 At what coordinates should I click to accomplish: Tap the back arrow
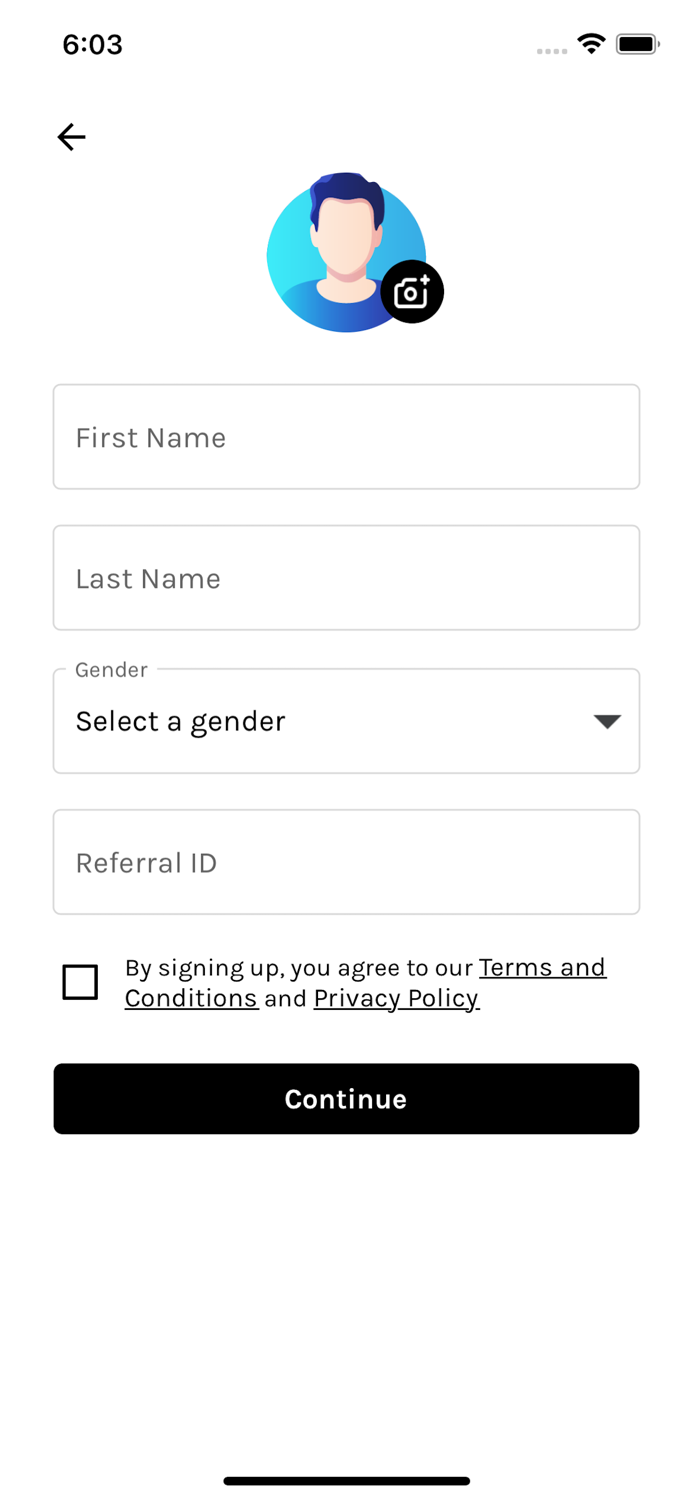click(71, 137)
